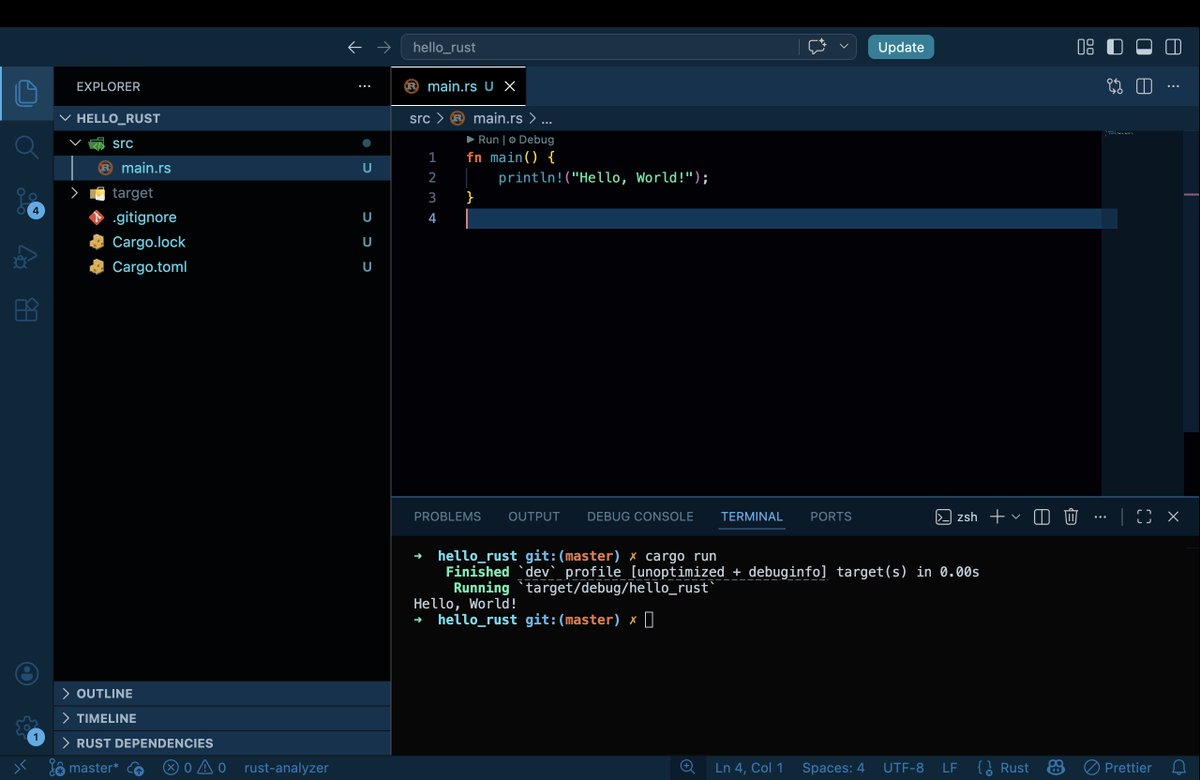Open main.rs in the file tree

[x=222, y=168]
